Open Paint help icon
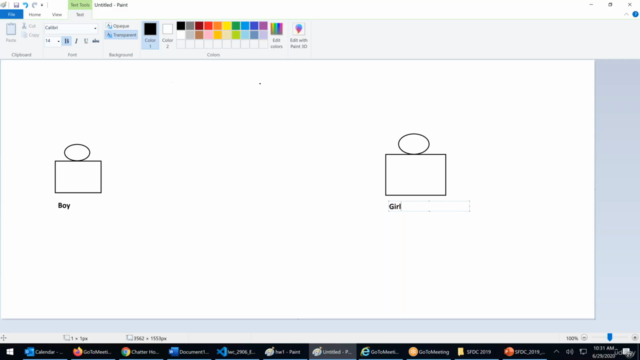The width and height of the screenshot is (640, 360). tap(635, 14)
